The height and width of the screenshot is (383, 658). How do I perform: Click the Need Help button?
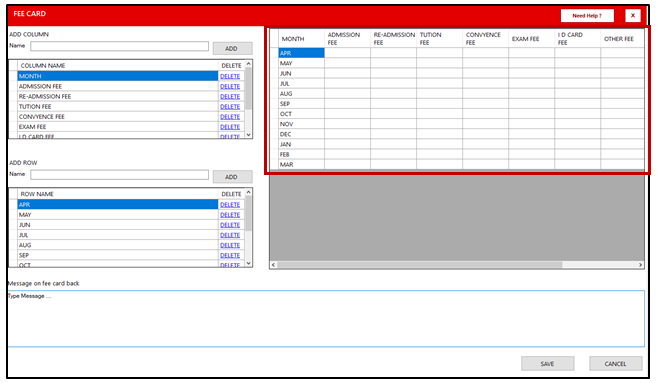coord(587,16)
